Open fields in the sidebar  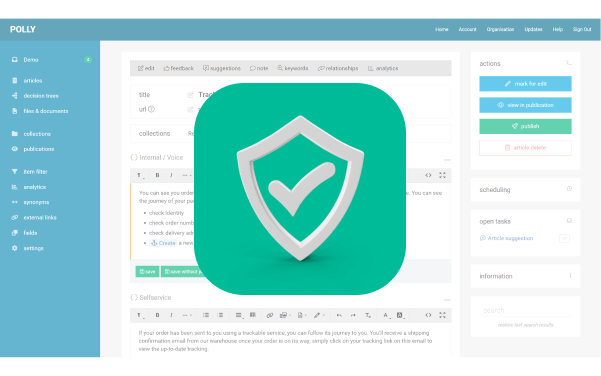[24, 233]
